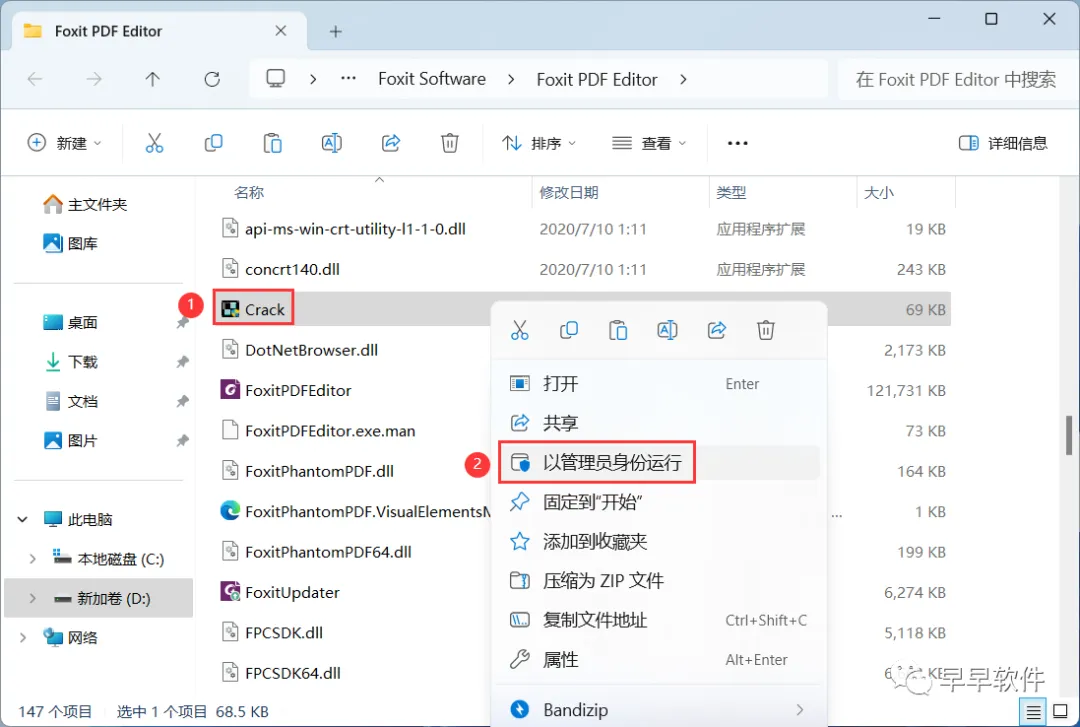Switch to the large thumbnails view icon
Screen dimensions: 1080x727
pyautogui.click(x=1061, y=711)
